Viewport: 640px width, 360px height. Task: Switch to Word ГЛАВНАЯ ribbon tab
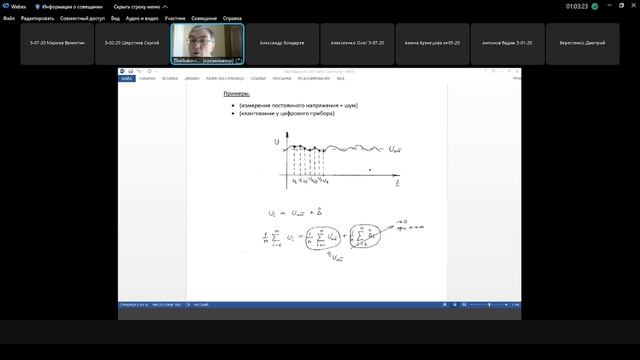point(147,78)
